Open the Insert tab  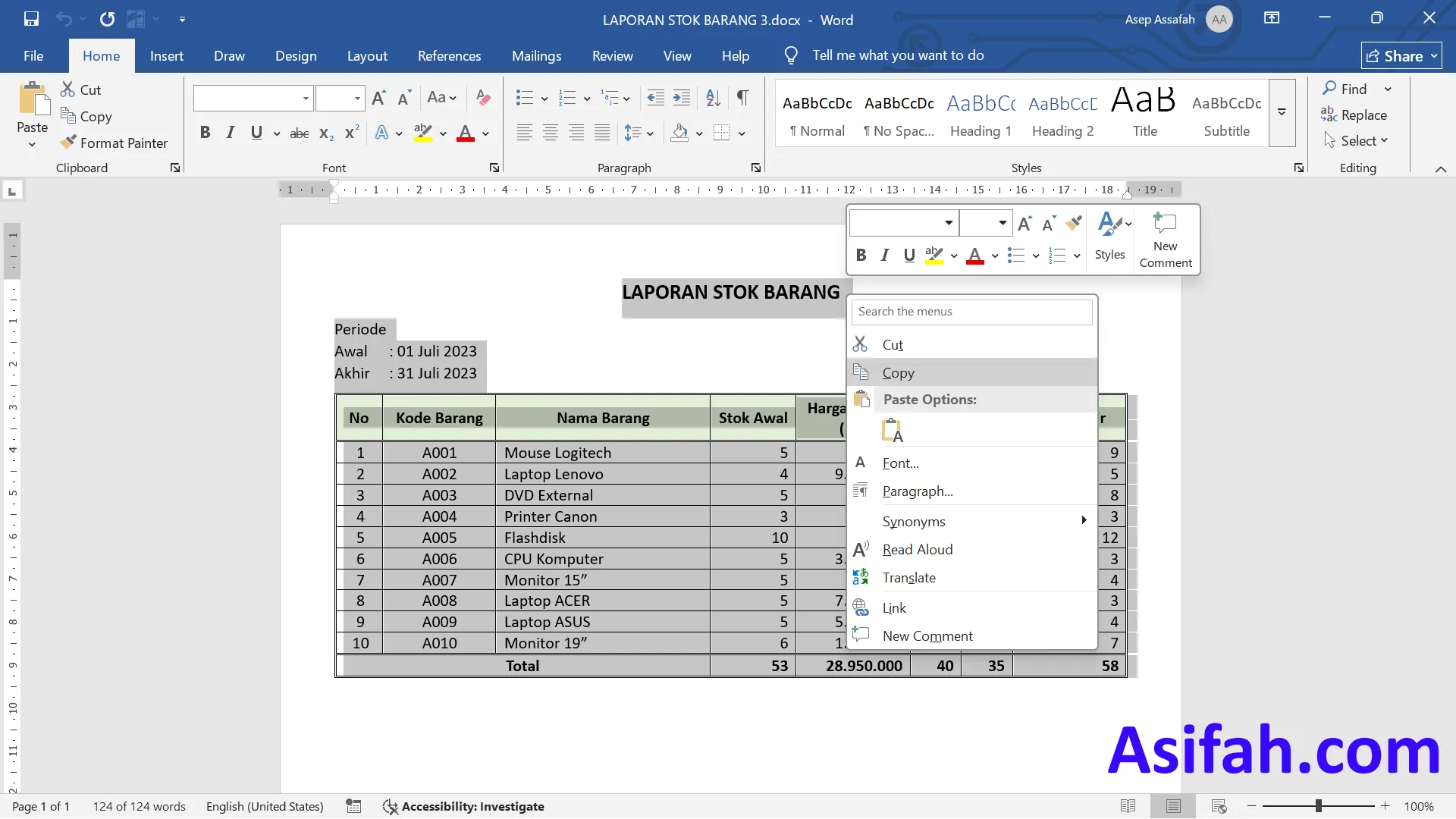click(167, 55)
